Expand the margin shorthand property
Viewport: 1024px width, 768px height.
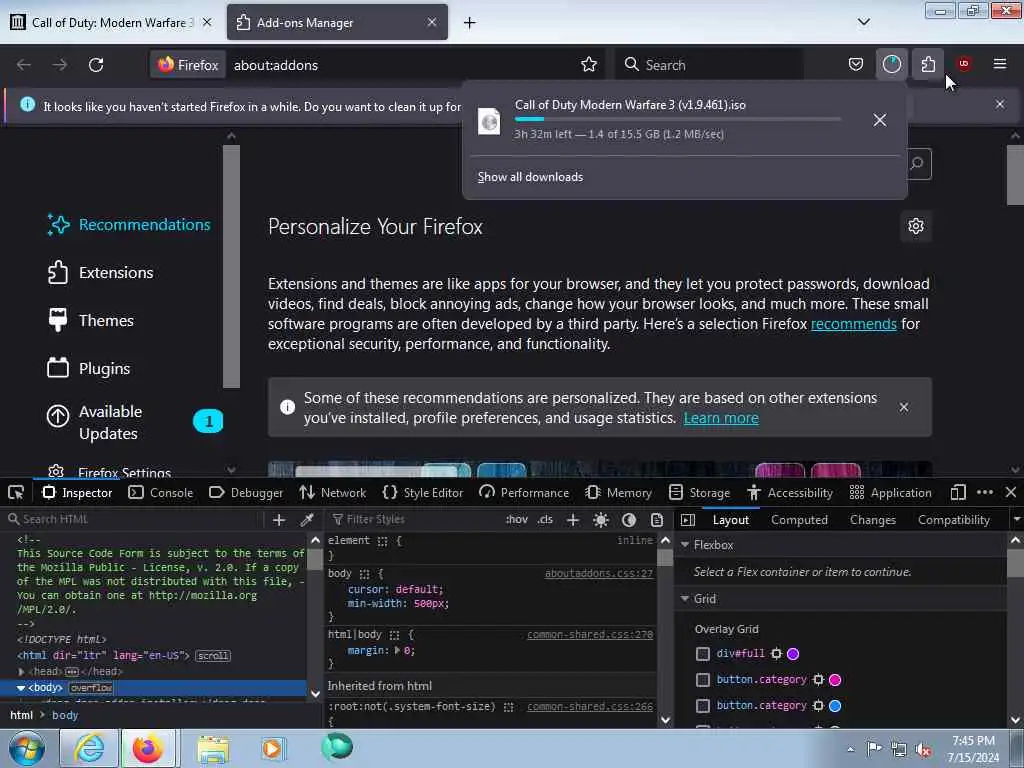coord(397,650)
